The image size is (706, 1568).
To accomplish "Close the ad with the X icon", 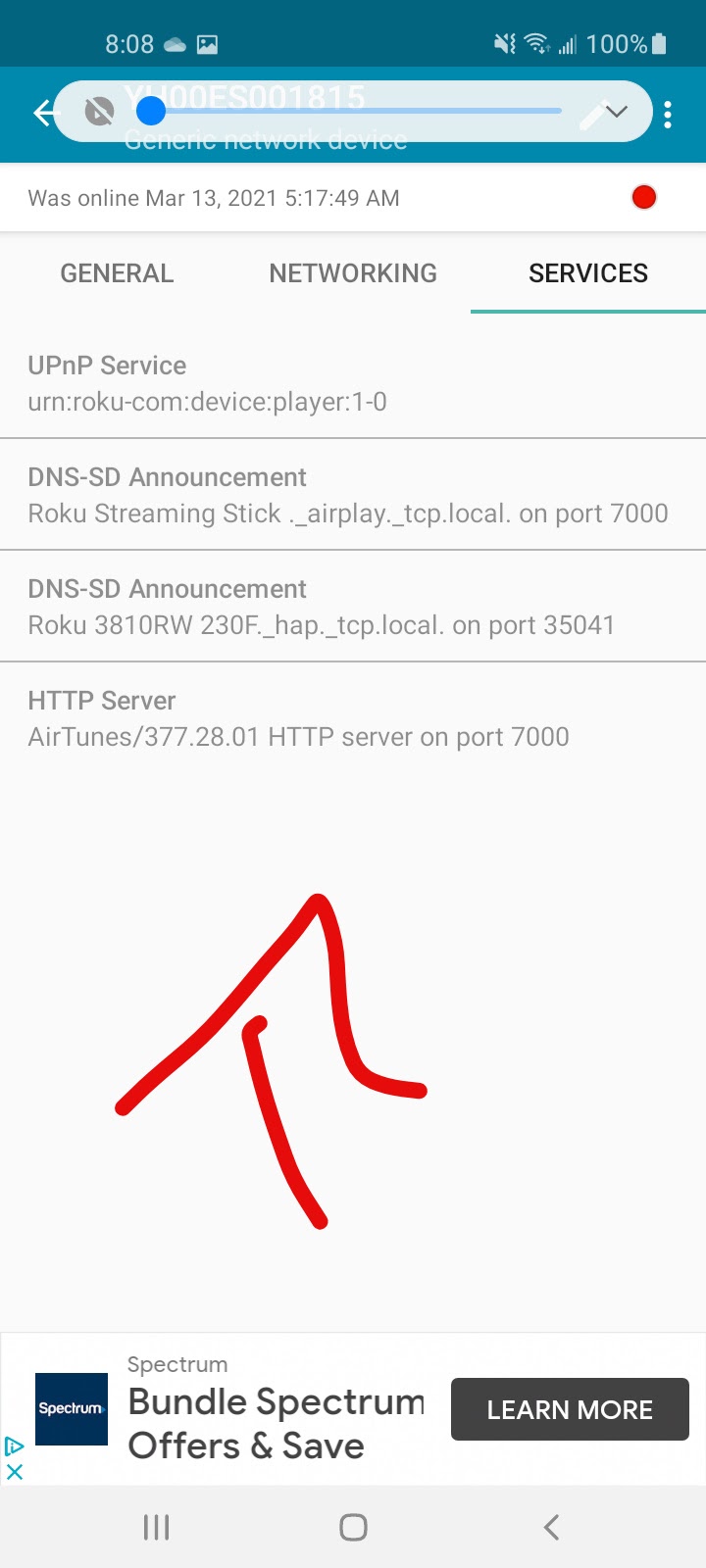I will click(x=15, y=1471).
